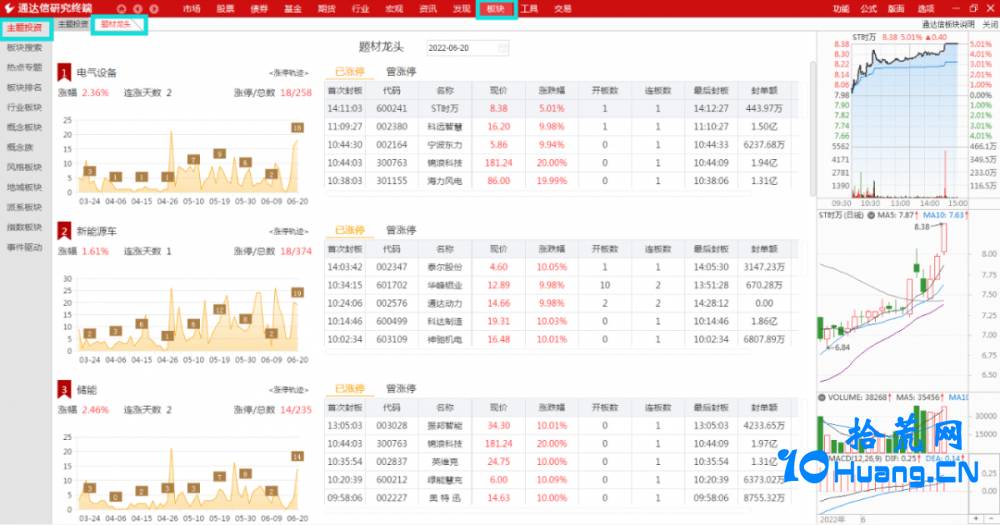This screenshot has width=1000, height=525.
Task: Open the 功能 menu
Action: click(x=841, y=9)
